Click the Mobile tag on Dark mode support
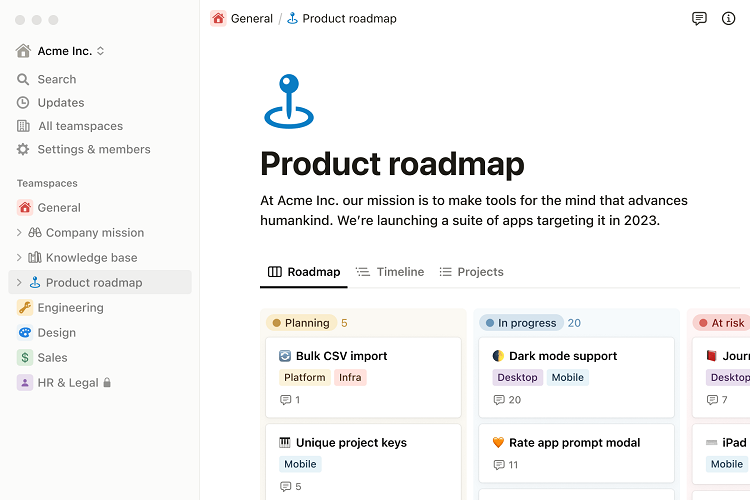This screenshot has width=750, height=500. coord(568,378)
